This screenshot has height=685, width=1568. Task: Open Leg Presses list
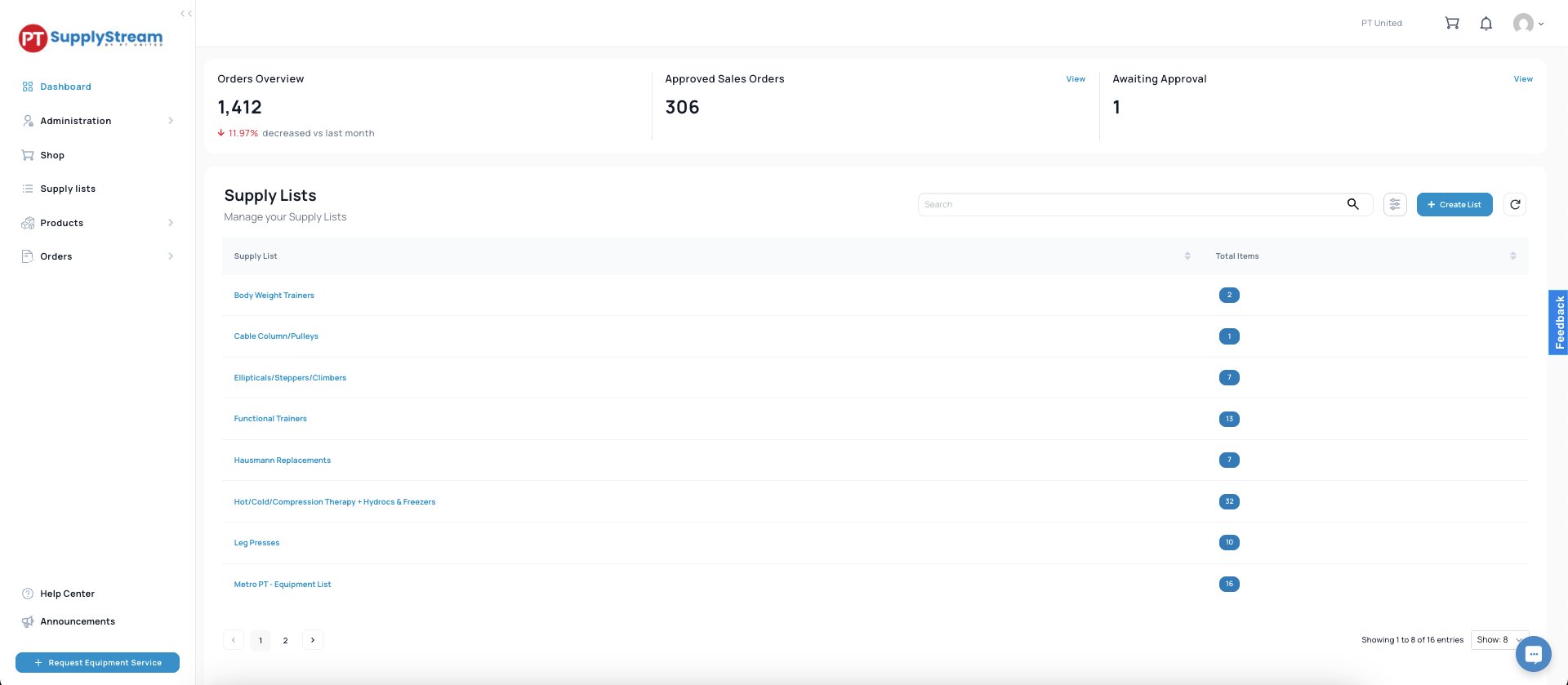coord(256,543)
